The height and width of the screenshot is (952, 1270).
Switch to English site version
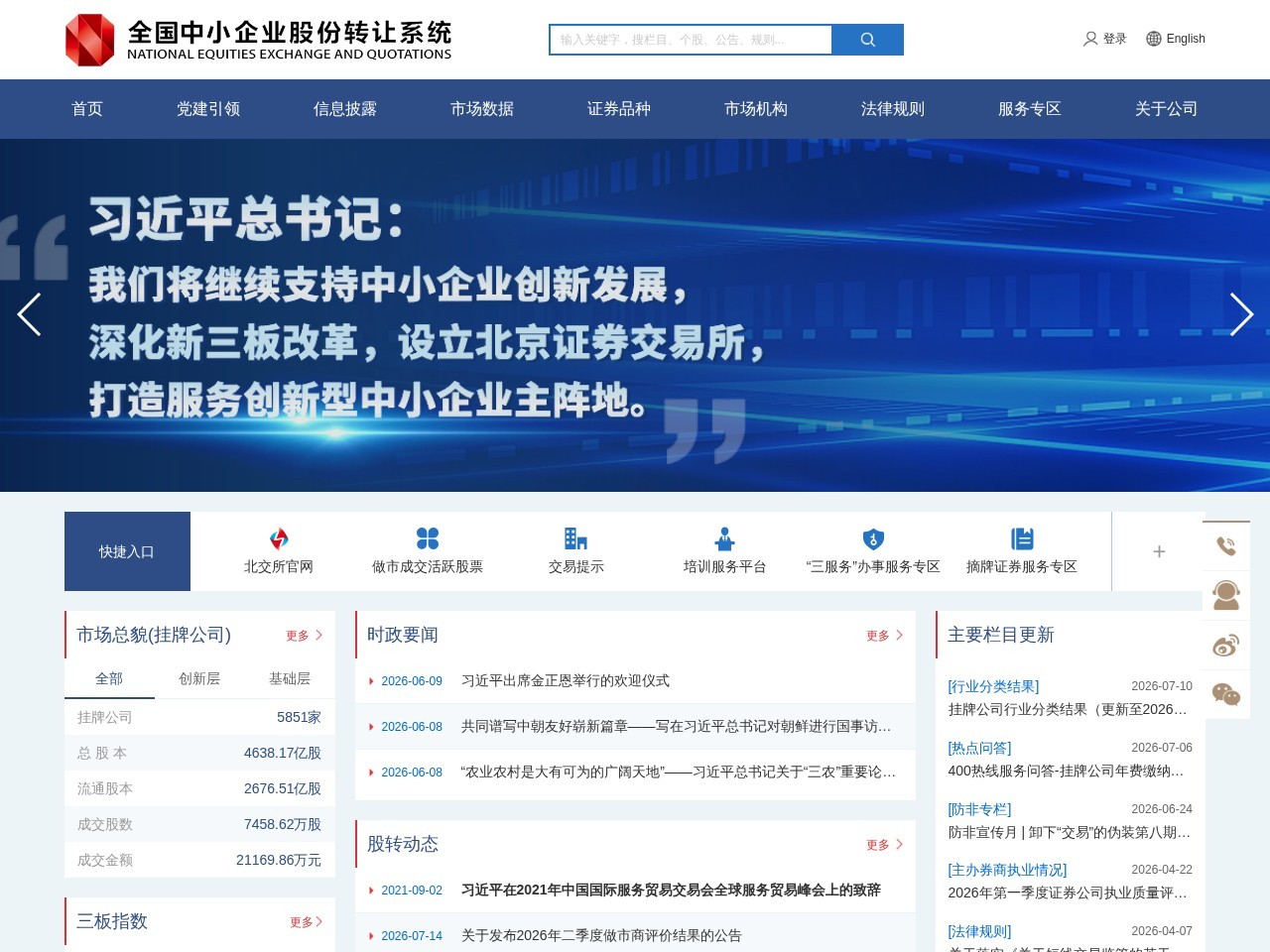coord(1186,39)
